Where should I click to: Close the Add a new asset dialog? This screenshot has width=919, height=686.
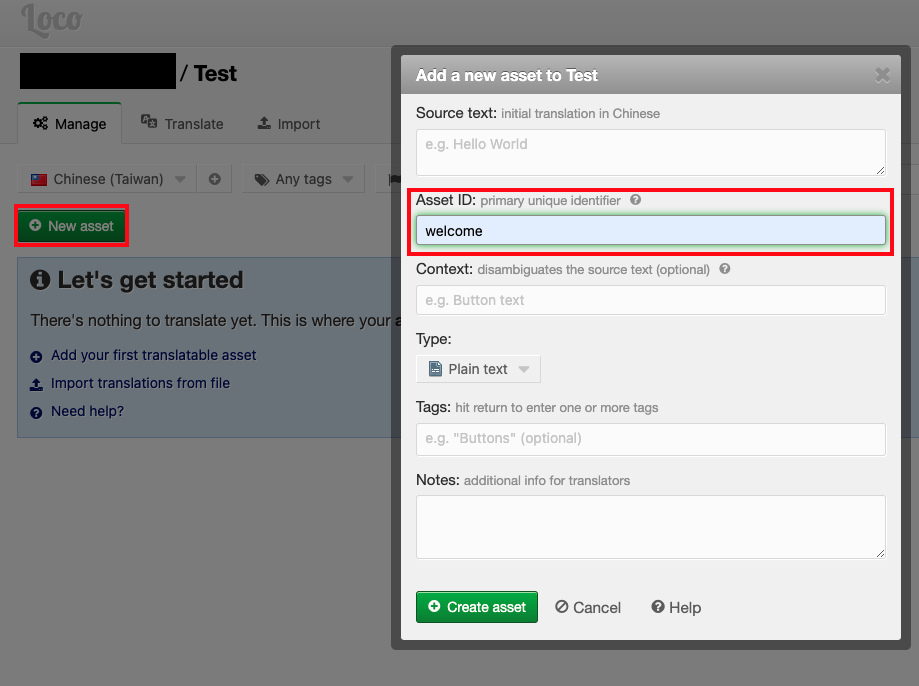click(x=881, y=75)
